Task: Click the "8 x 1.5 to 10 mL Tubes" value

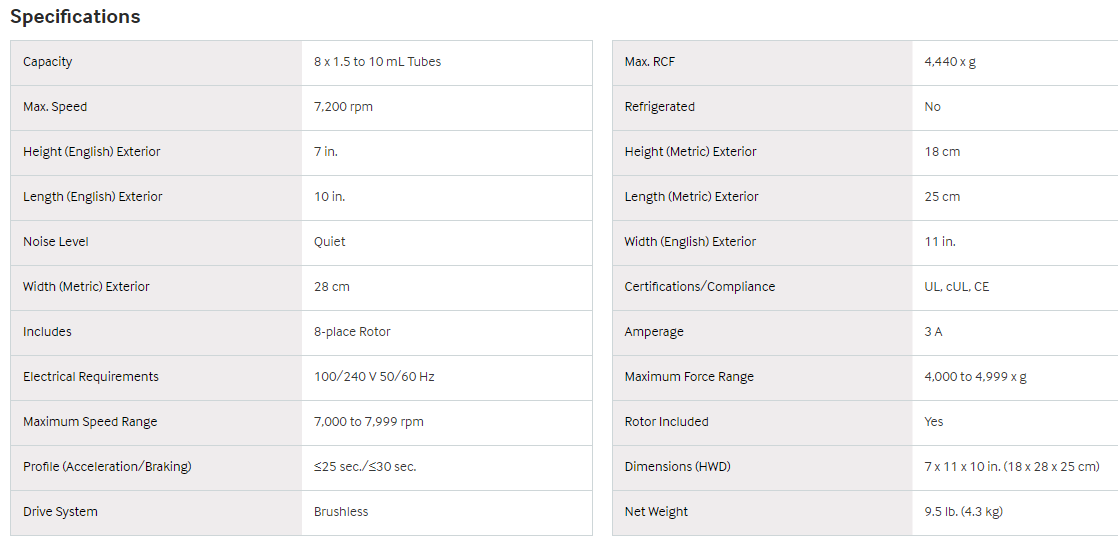Action: coord(377,62)
